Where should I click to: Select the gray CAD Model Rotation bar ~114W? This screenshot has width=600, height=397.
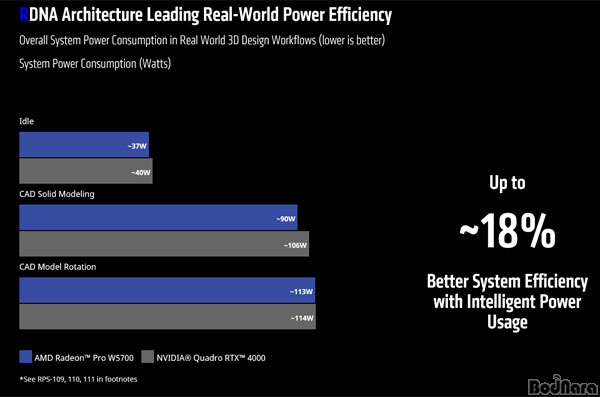(x=168, y=317)
